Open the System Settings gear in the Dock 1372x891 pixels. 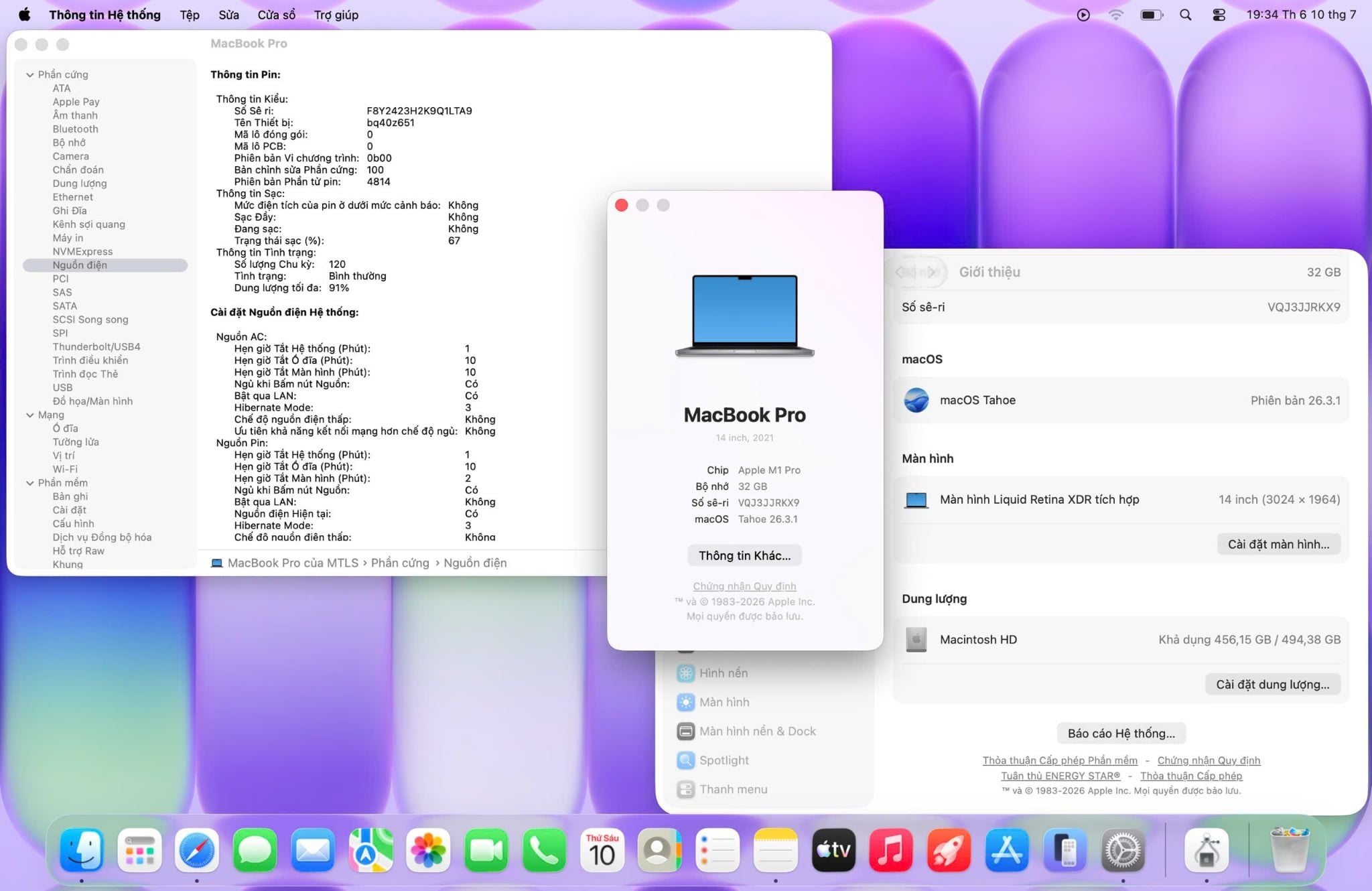pyautogui.click(x=1123, y=850)
